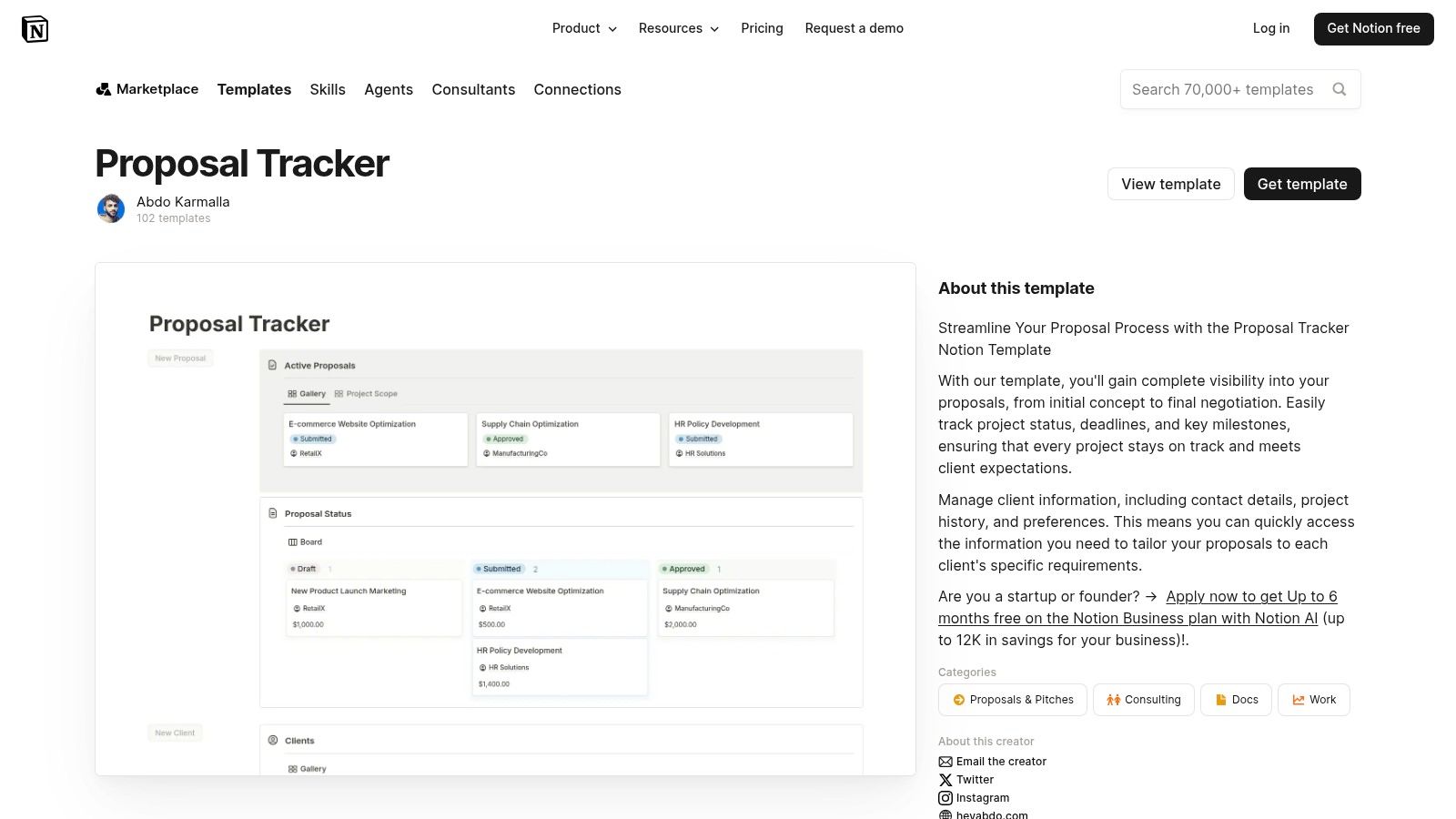1456x819 pixels.
Task: Click the Work chart icon
Action: 1298,700
